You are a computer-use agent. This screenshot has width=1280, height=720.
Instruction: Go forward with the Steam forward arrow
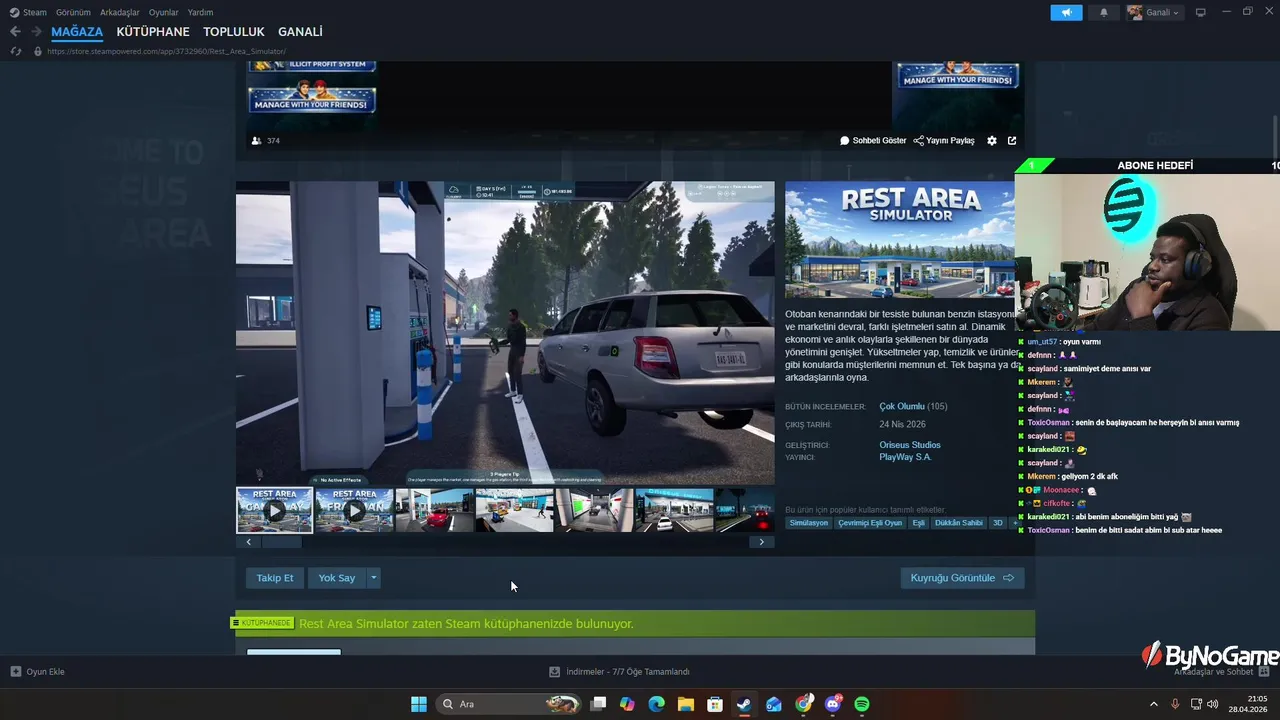tap(35, 32)
